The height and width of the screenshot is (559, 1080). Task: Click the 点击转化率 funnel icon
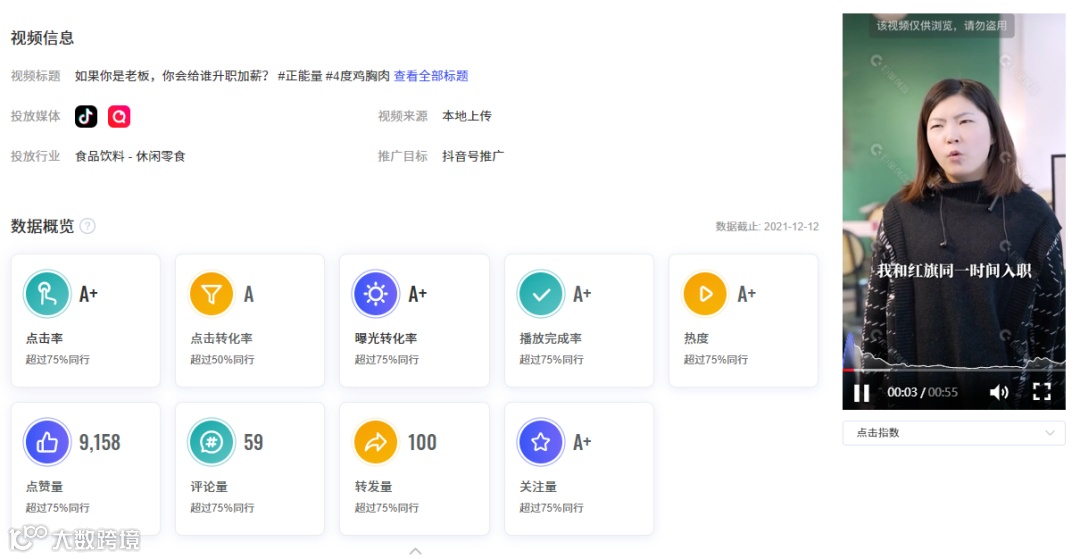[211, 294]
